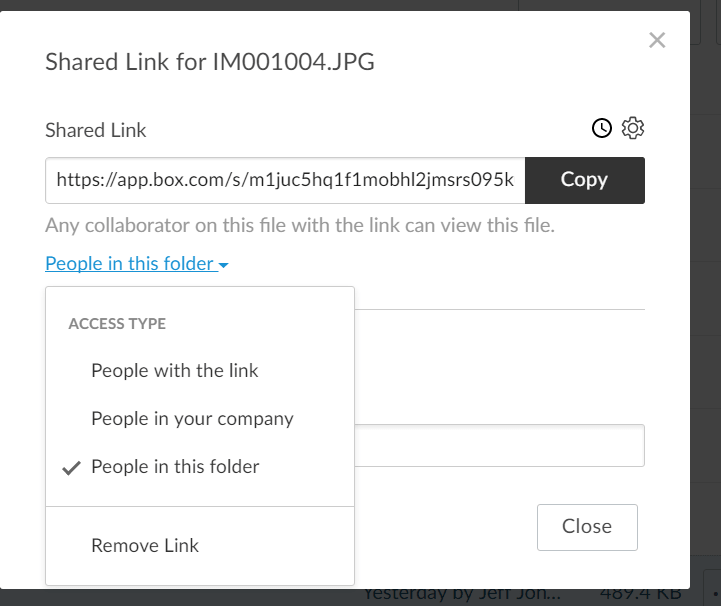Screen dimensions: 721x606
Task: Click the 489.4 KB file size text
Action: [x=650, y=593]
